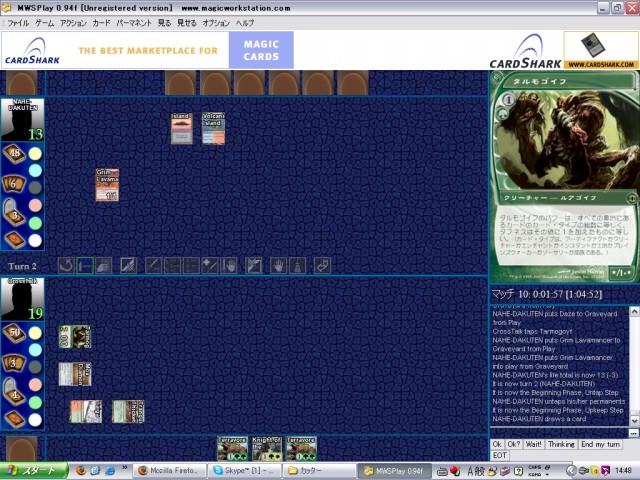640x480 pixels.
Task: Click CrossTalk's player avatar with life 19
Action: (x=22, y=299)
